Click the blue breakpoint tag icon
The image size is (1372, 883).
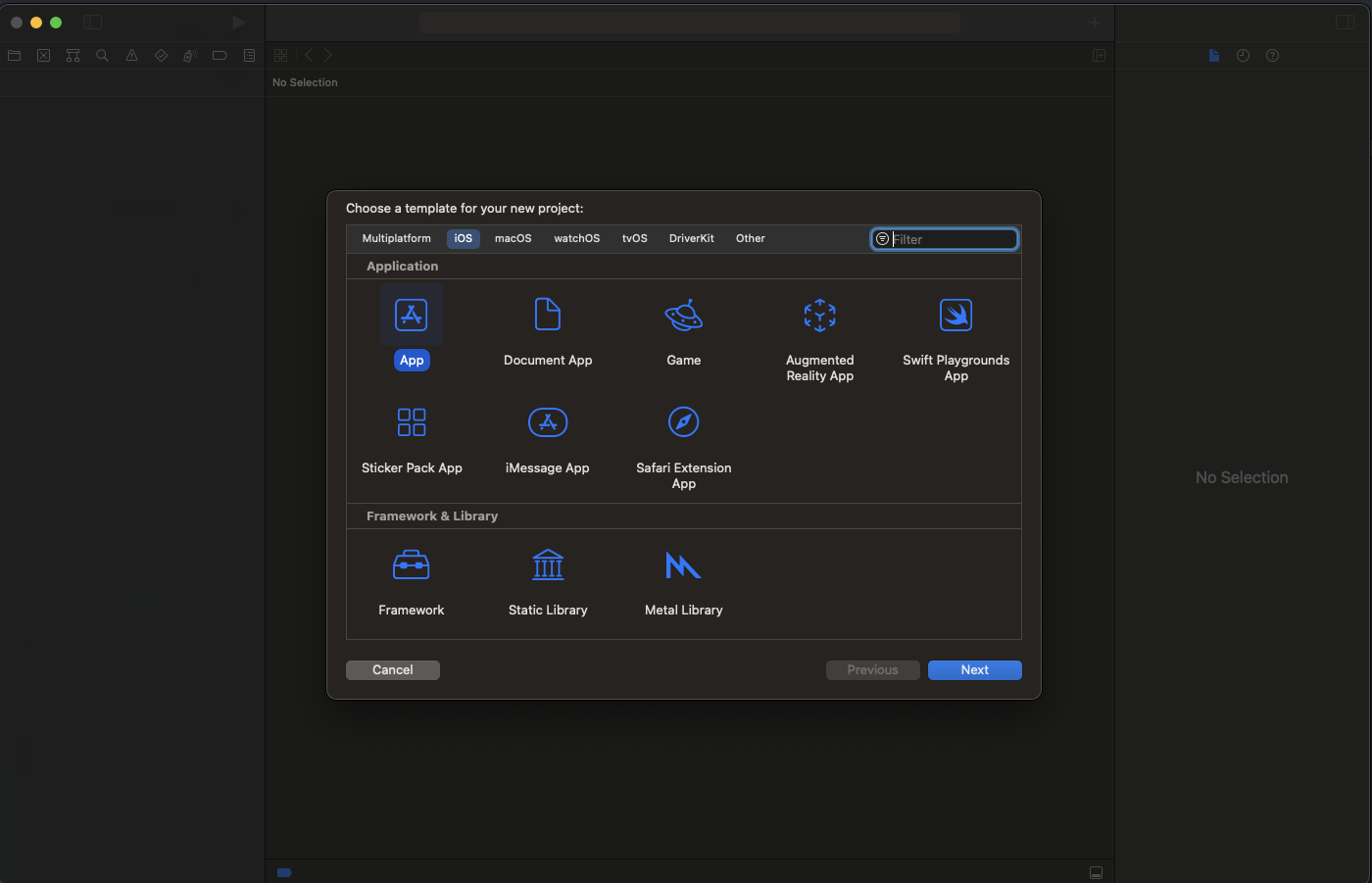tap(284, 872)
